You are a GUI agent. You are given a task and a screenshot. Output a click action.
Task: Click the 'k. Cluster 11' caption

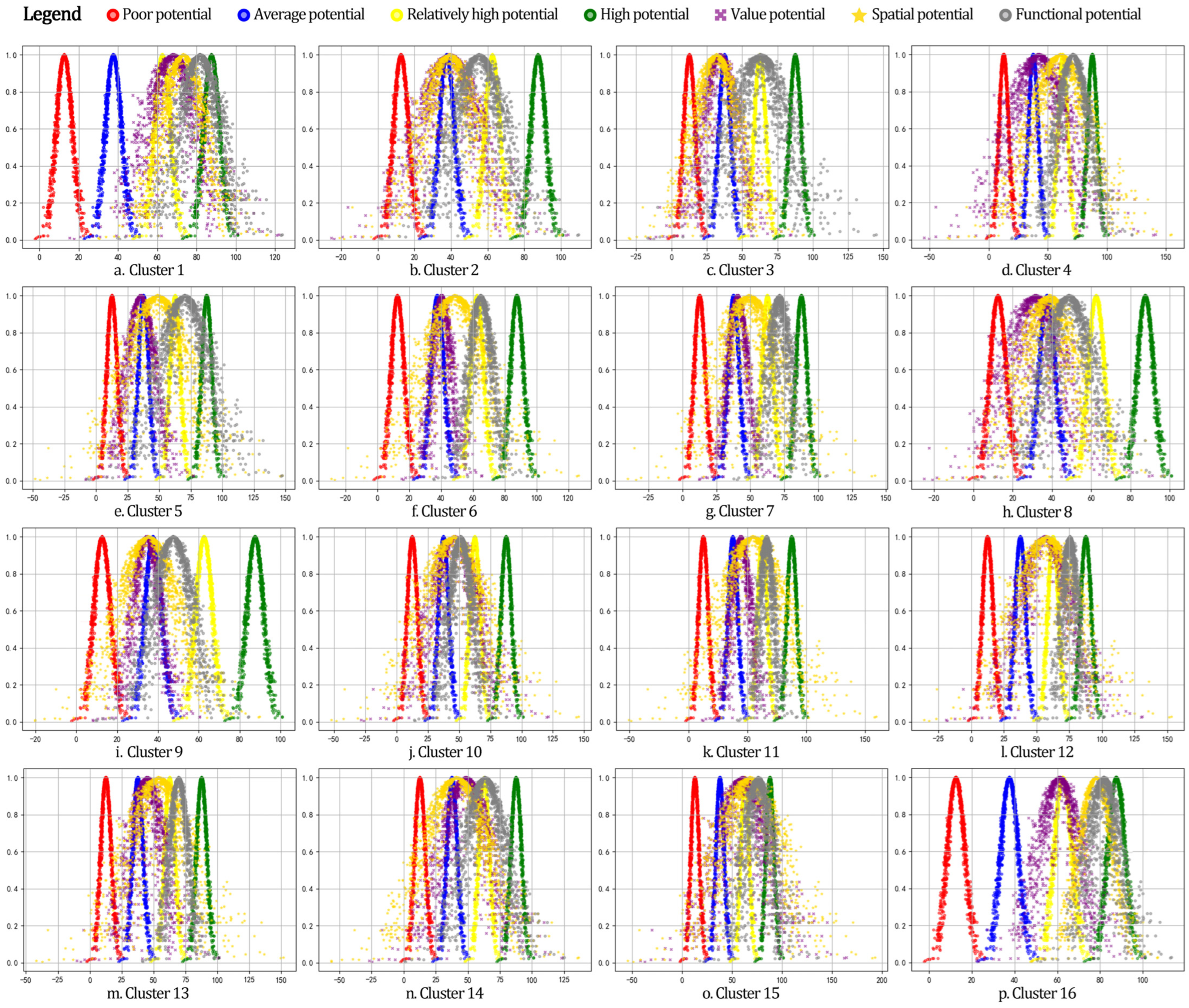pos(741,752)
